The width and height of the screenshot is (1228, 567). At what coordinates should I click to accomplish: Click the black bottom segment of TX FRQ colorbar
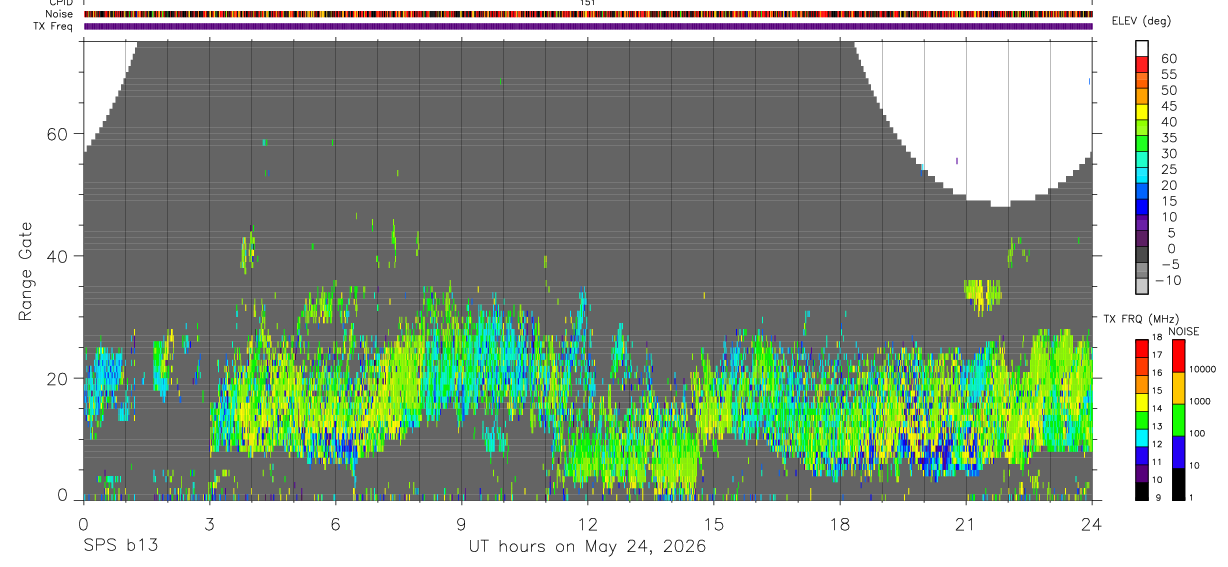point(1141,492)
